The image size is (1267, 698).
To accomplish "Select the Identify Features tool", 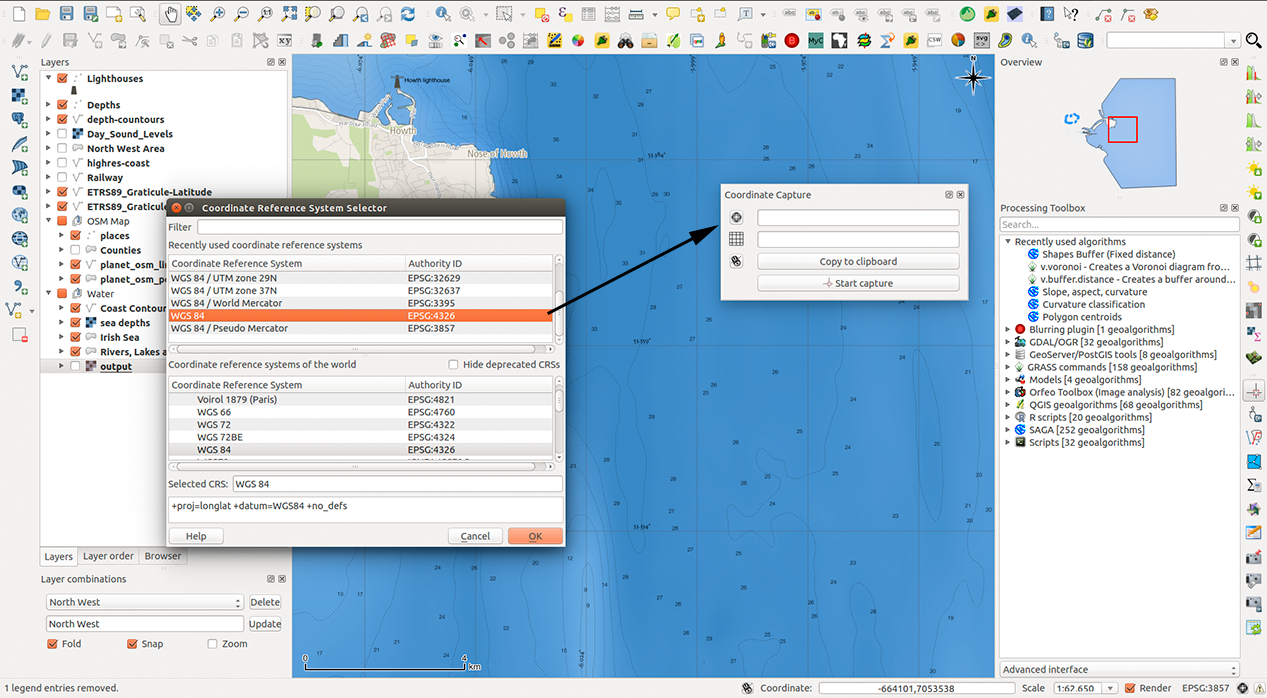I will click(442, 14).
